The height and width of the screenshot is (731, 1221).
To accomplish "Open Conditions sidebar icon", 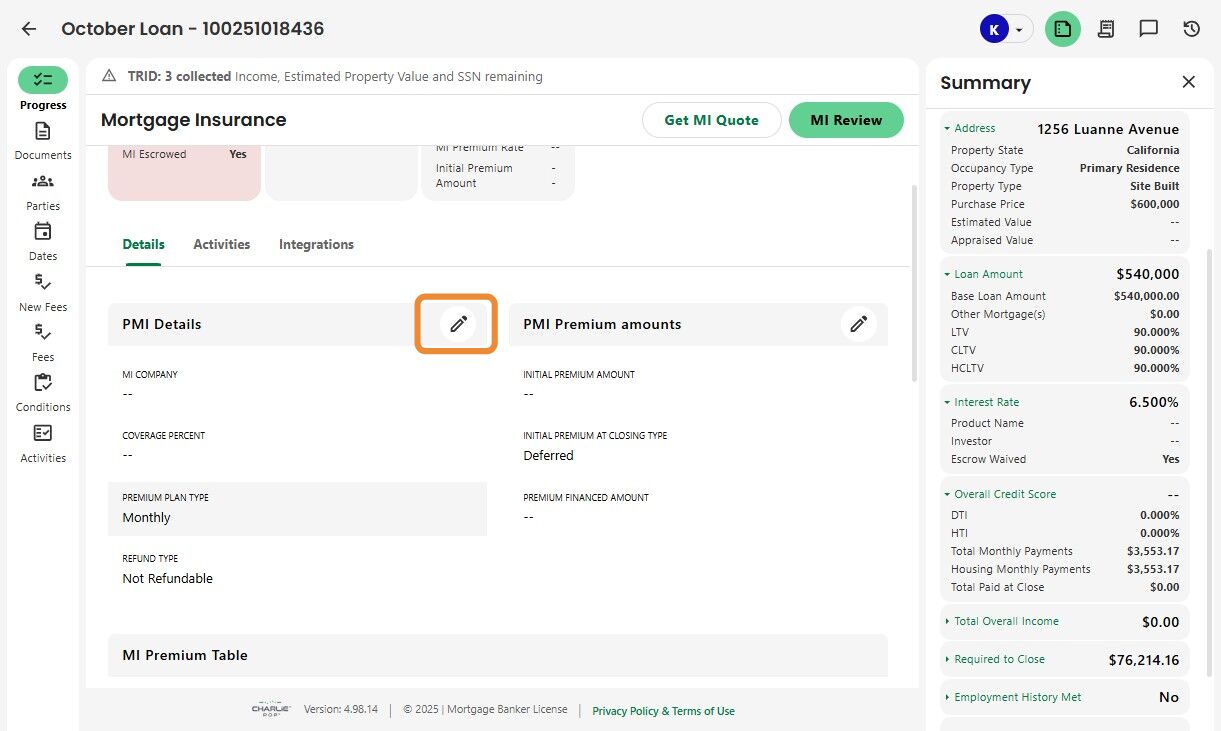I will click(x=43, y=383).
